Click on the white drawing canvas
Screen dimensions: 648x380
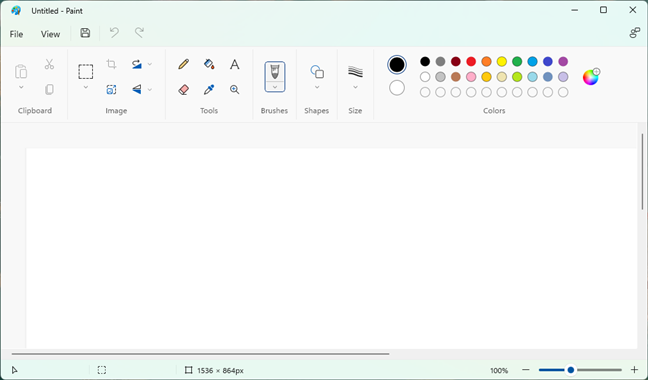(331, 248)
